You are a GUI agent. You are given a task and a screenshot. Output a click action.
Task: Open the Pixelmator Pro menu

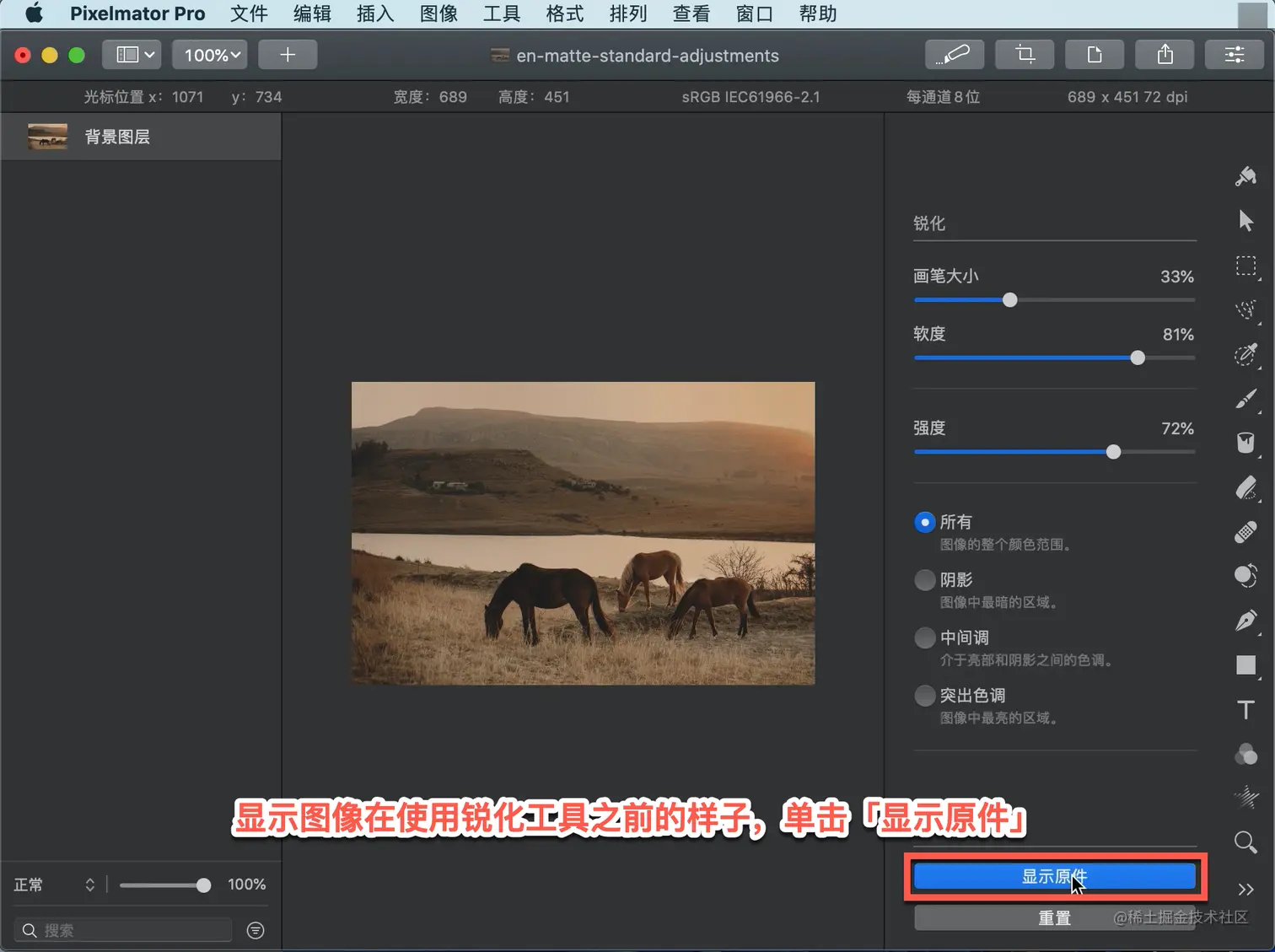(137, 13)
